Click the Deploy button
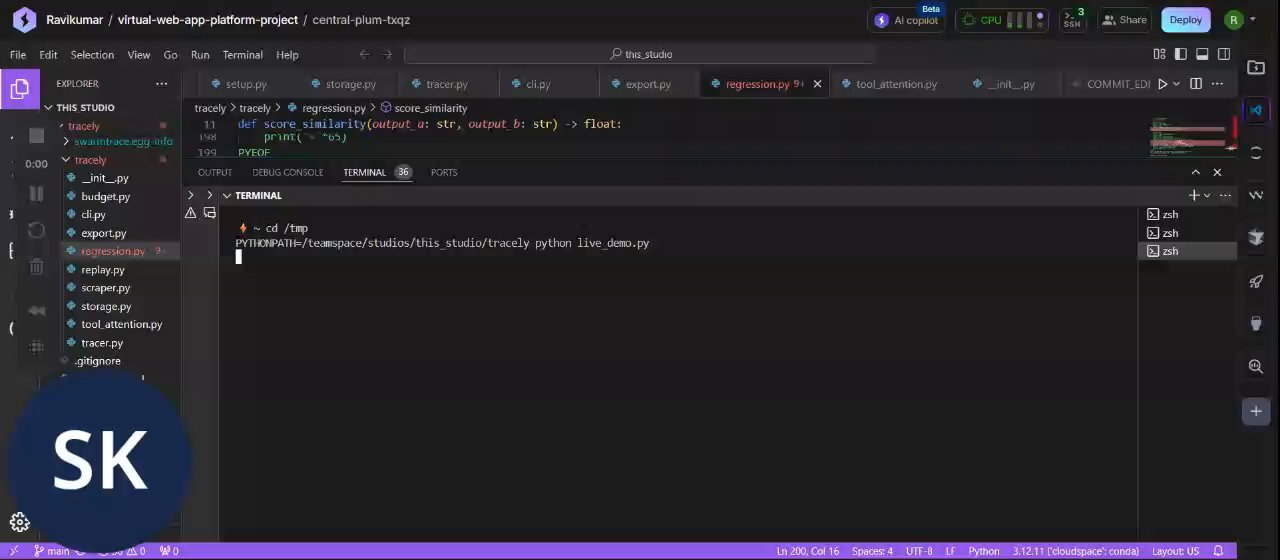 (x=1185, y=20)
